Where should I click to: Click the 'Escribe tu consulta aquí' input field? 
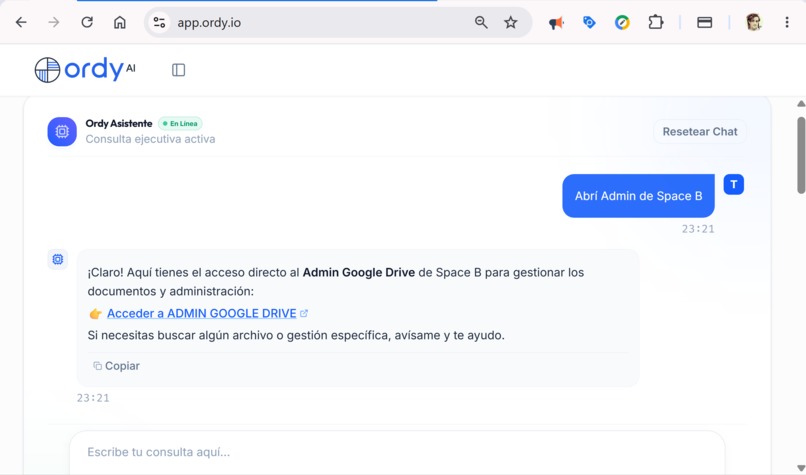[x=397, y=452]
